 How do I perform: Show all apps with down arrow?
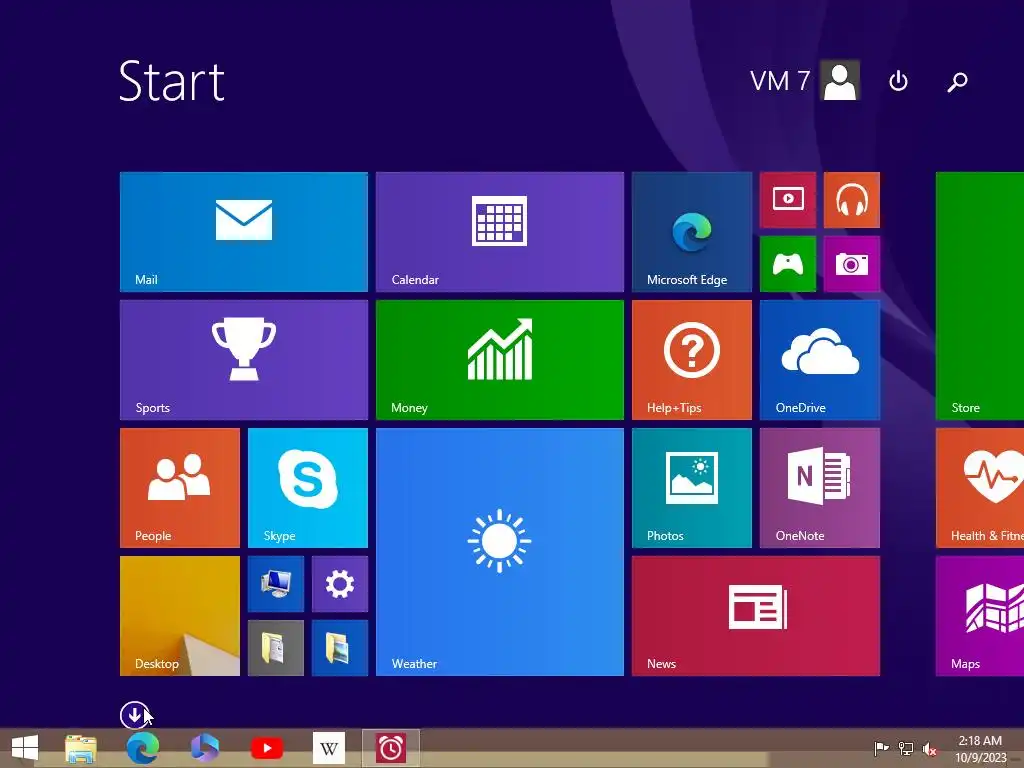[134, 715]
